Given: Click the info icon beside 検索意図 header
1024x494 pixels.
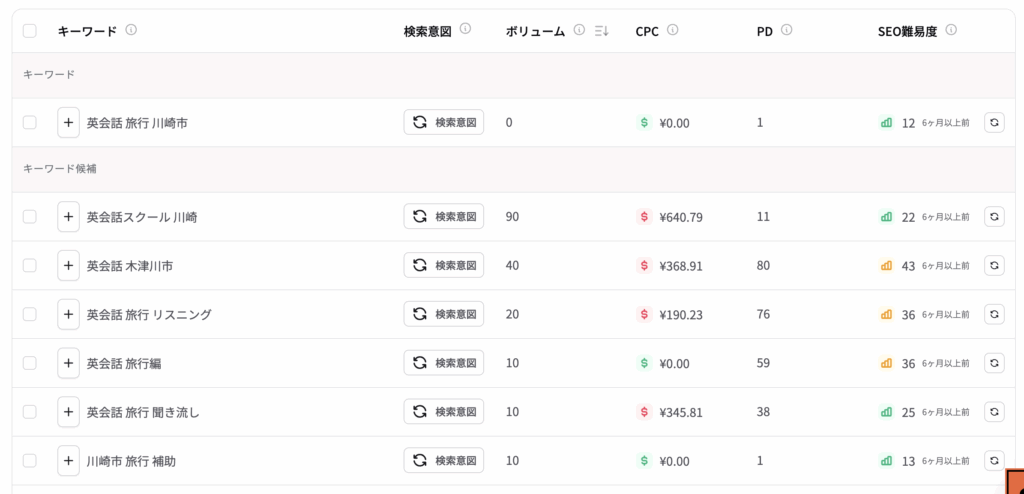Looking at the screenshot, I should tap(465, 29).
